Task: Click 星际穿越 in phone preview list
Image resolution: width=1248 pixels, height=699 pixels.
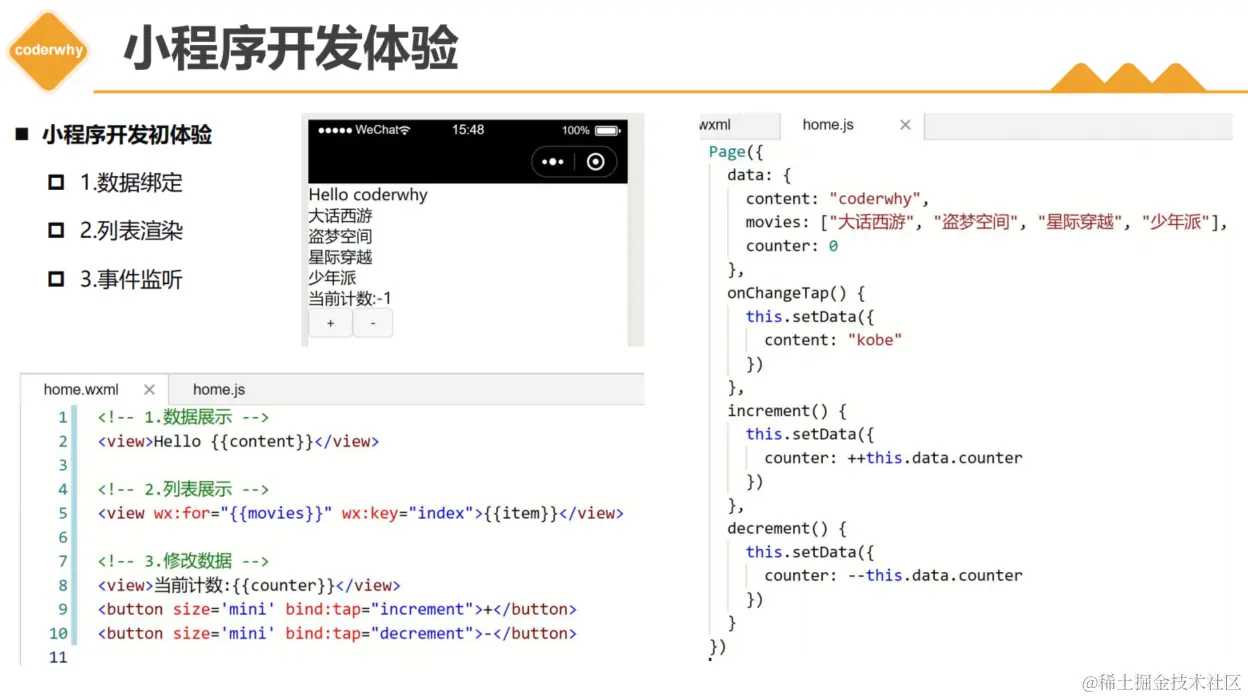Action: (340, 257)
